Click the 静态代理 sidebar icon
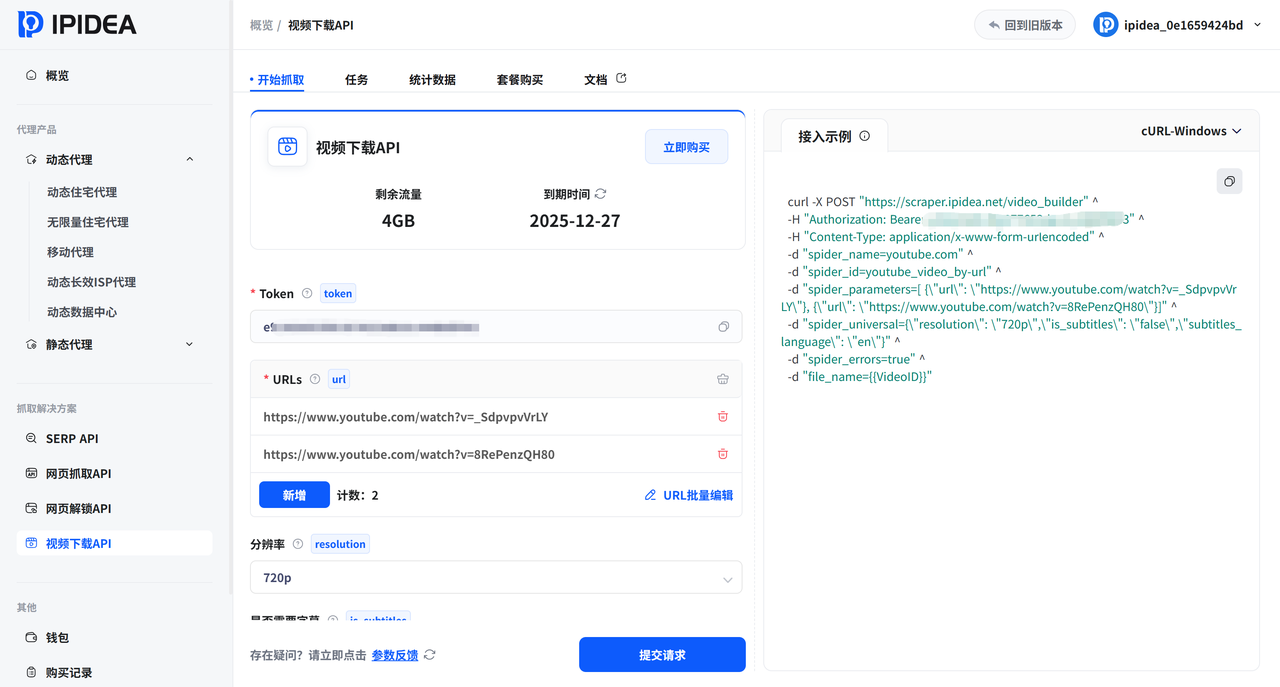This screenshot has width=1280, height=687. (x=31, y=344)
